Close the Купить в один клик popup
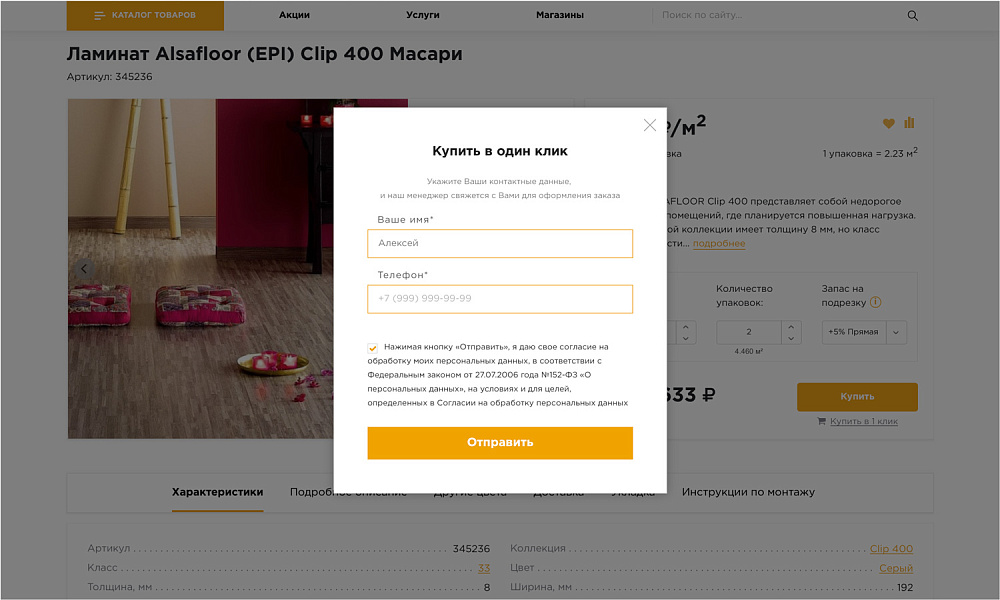Screen dimensions: 1000x600 649,124
